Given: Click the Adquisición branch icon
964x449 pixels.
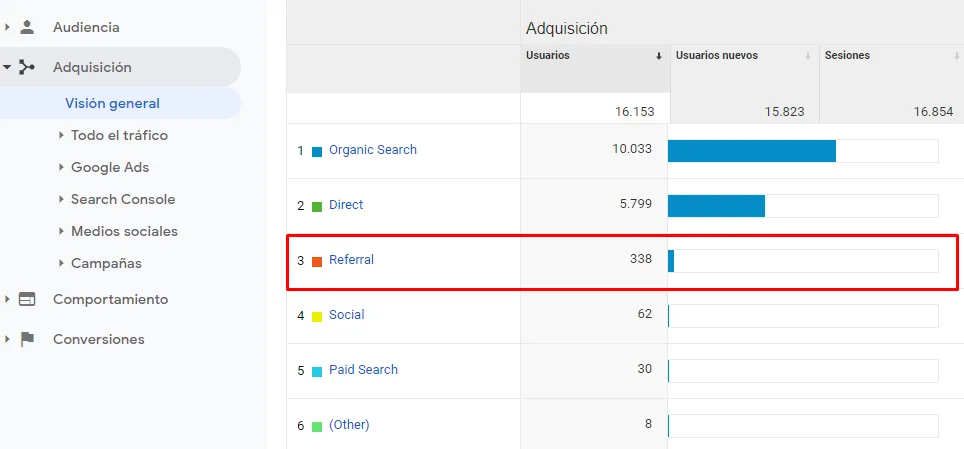Looking at the screenshot, I should click(x=27, y=67).
